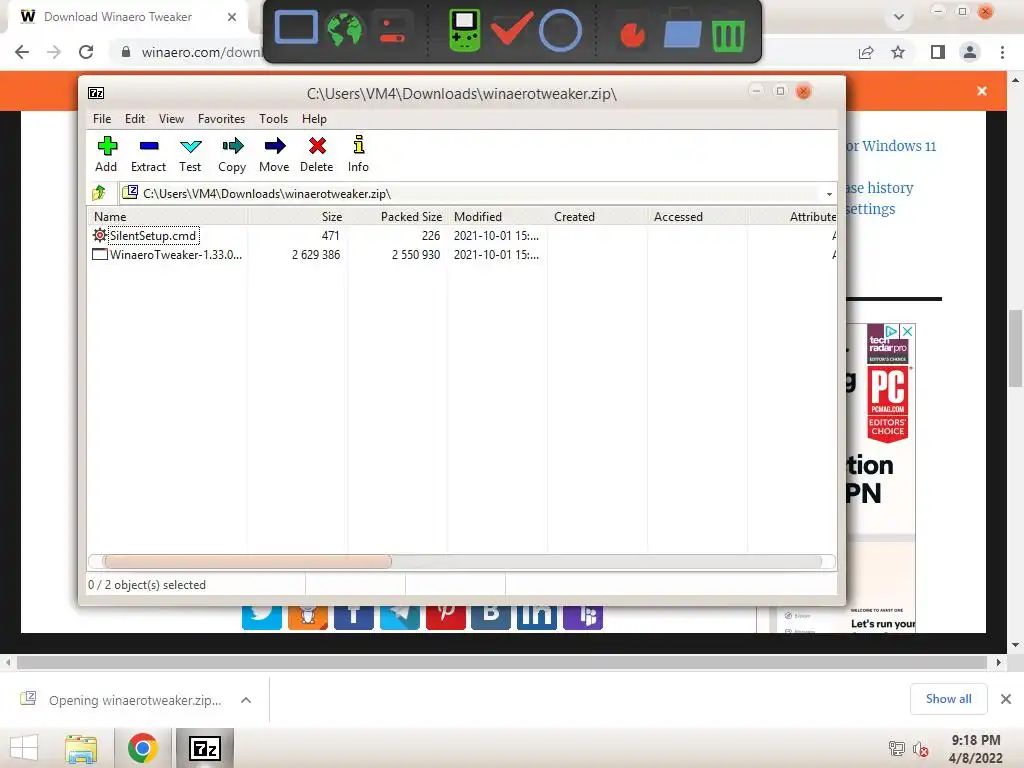Sort files by the Name column
The height and width of the screenshot is (768, 1024).
pos(167,216)
